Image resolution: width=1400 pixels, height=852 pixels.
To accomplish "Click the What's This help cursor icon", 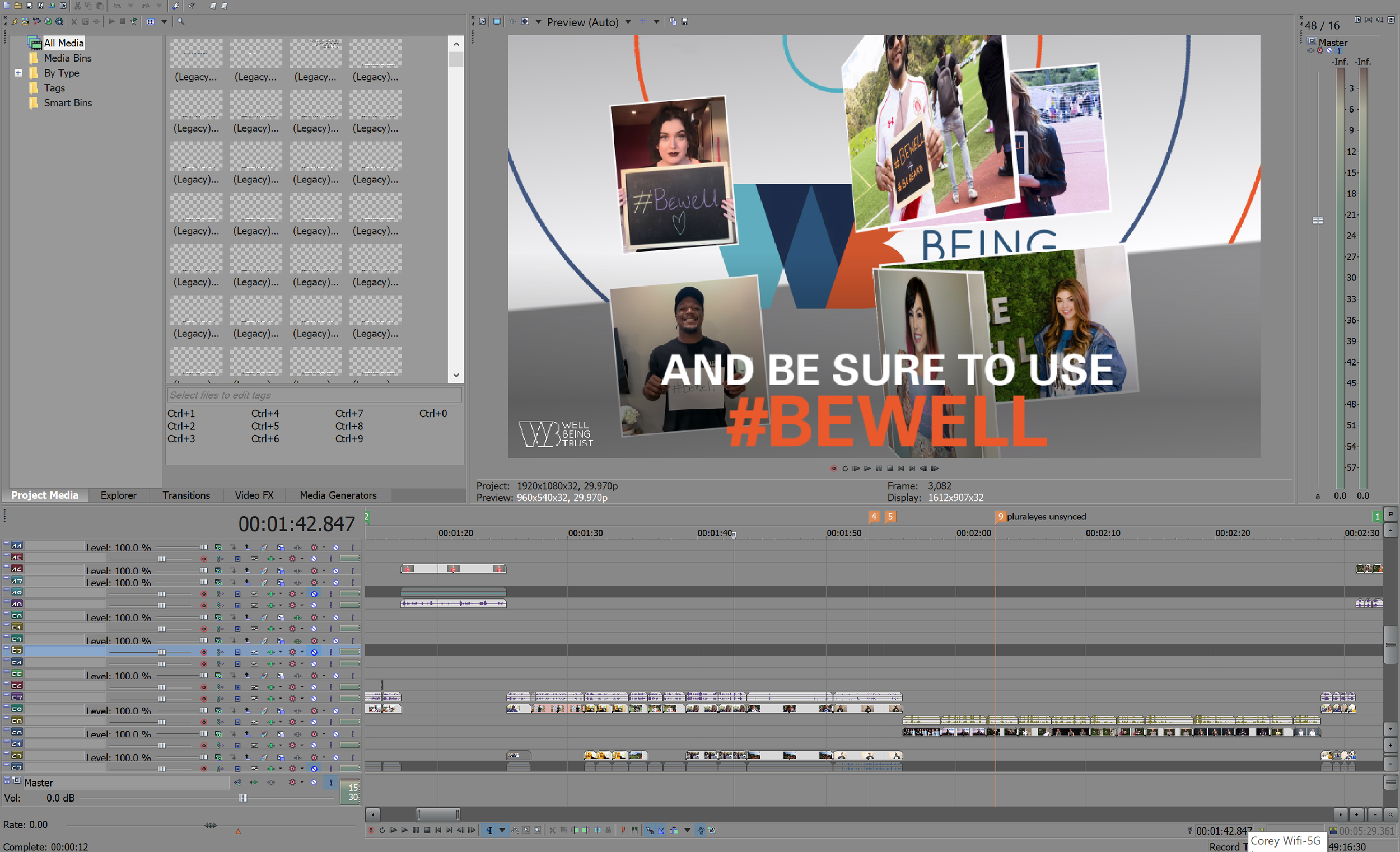I will click(191, 6).
